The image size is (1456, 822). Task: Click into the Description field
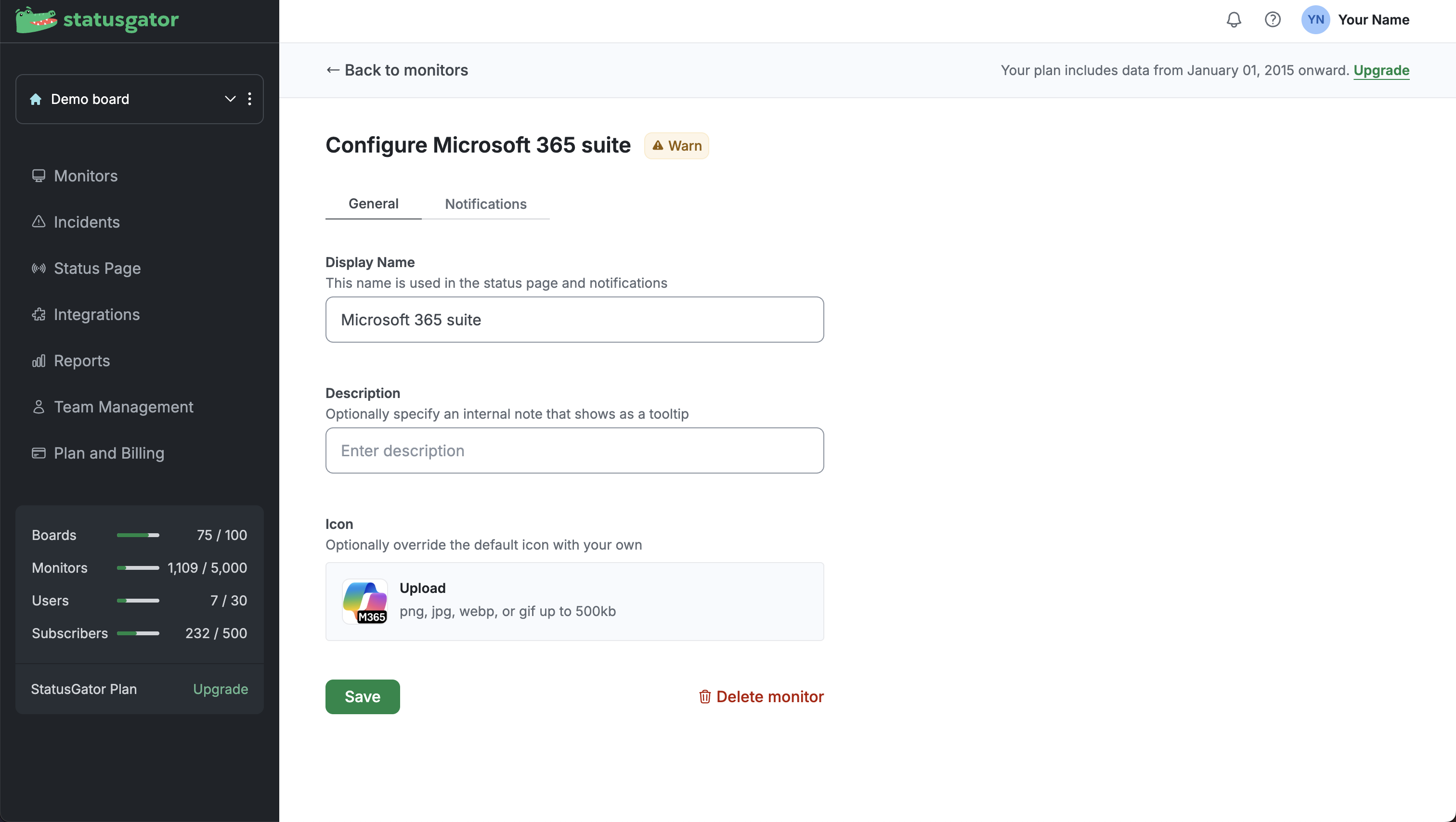[574, 451]
